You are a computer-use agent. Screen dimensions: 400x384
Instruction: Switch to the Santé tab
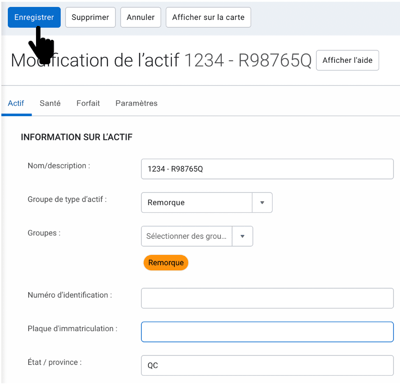coord(50,103)
